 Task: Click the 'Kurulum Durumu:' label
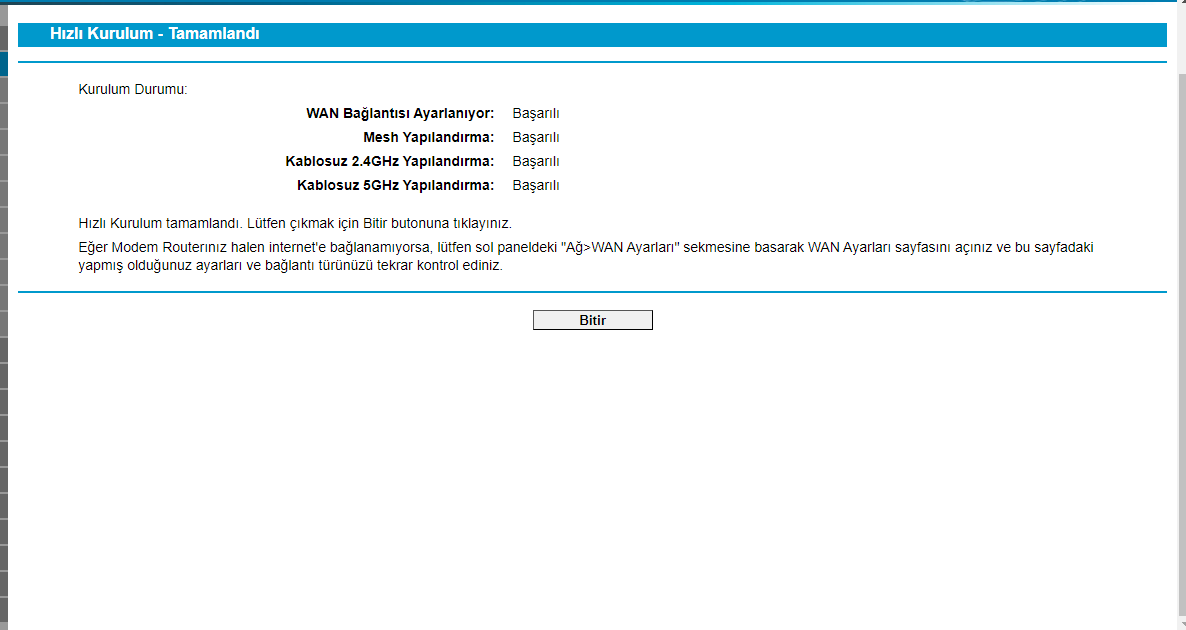133,89
